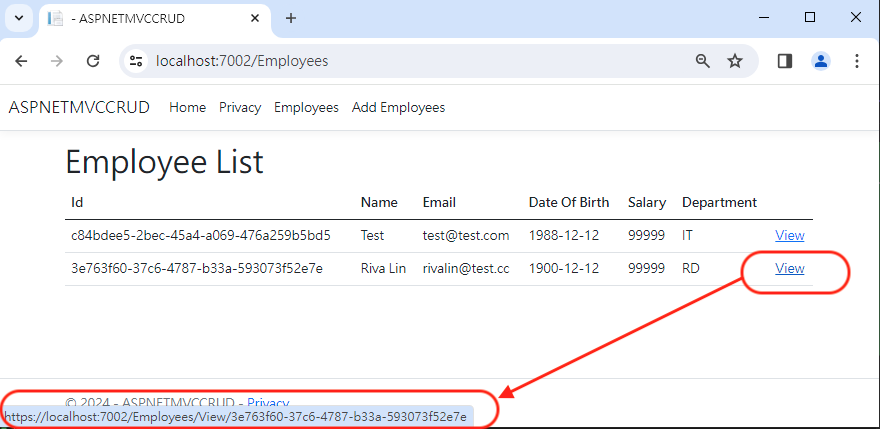Select the ASPNETMVCCRUD browser tab

click(x=140, y=18)
